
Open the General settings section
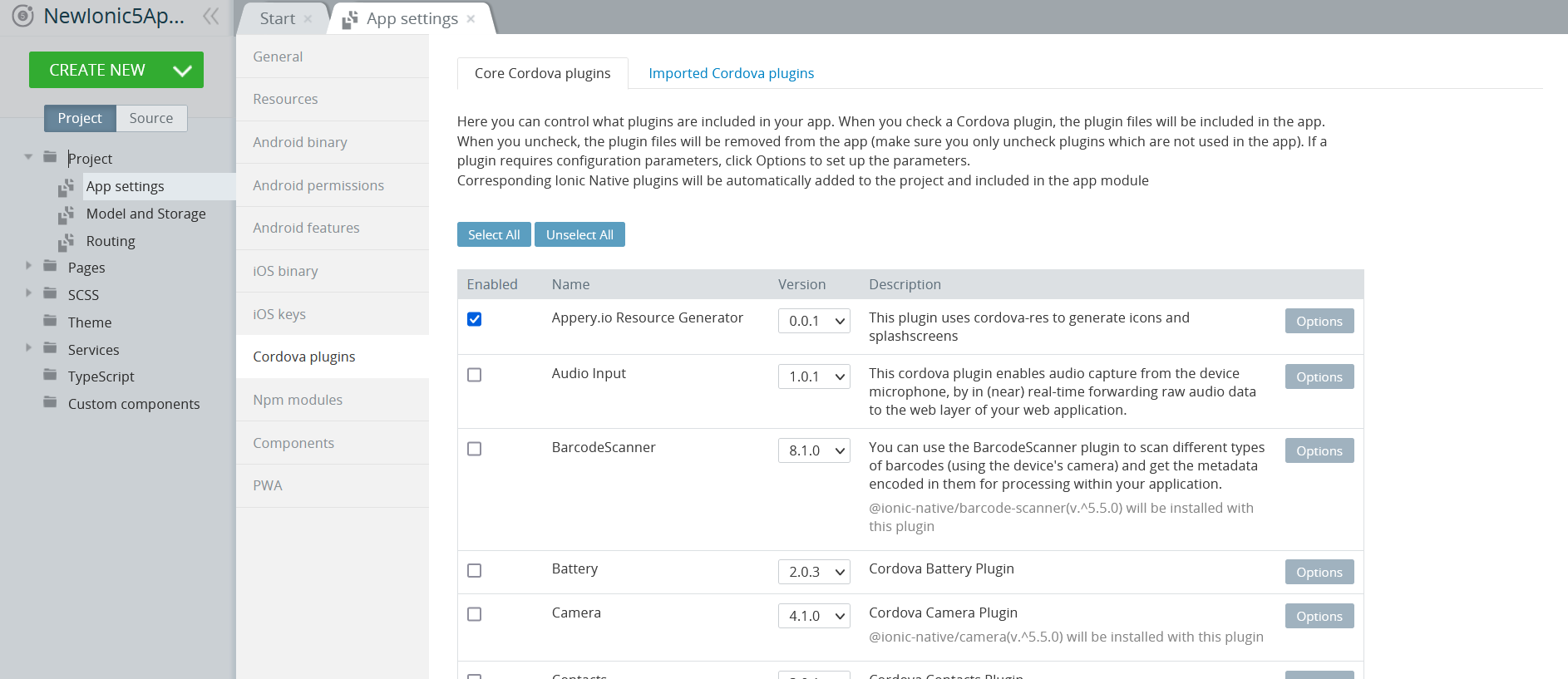click(x=333, y=57)
